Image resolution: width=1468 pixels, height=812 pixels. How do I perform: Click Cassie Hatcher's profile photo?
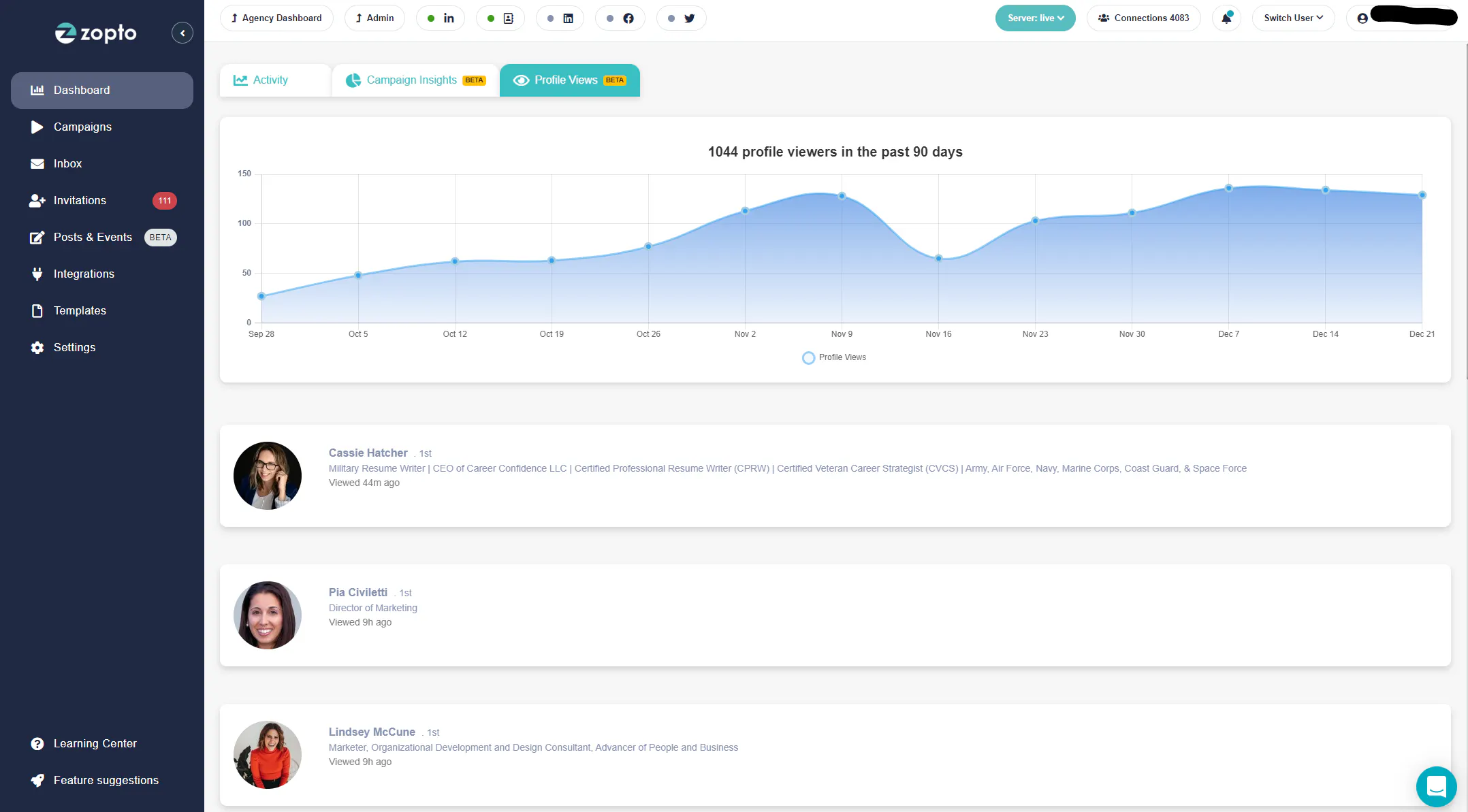tap(268, 476)
